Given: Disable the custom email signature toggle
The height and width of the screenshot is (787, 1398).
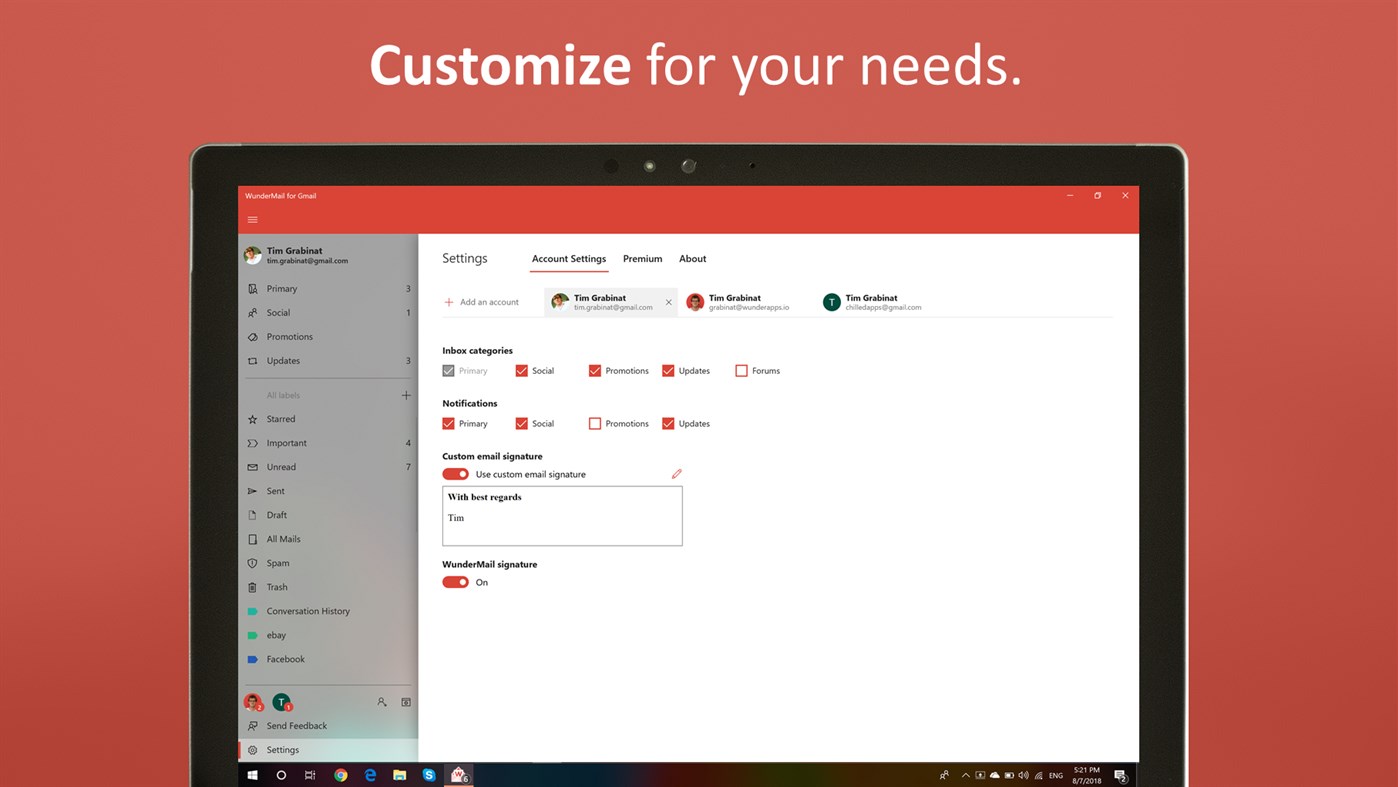Looking at the screenshot, I should click(x=455, y=473).
